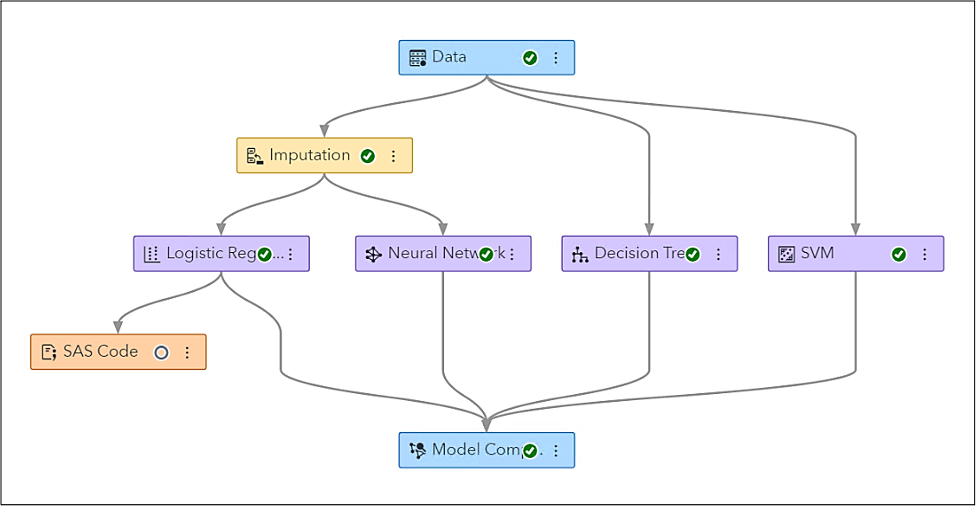Image resolution: width=976 pixels, height=506 pixels.
Task: Click the Model Comparison node icon
Action: [418, 450]
